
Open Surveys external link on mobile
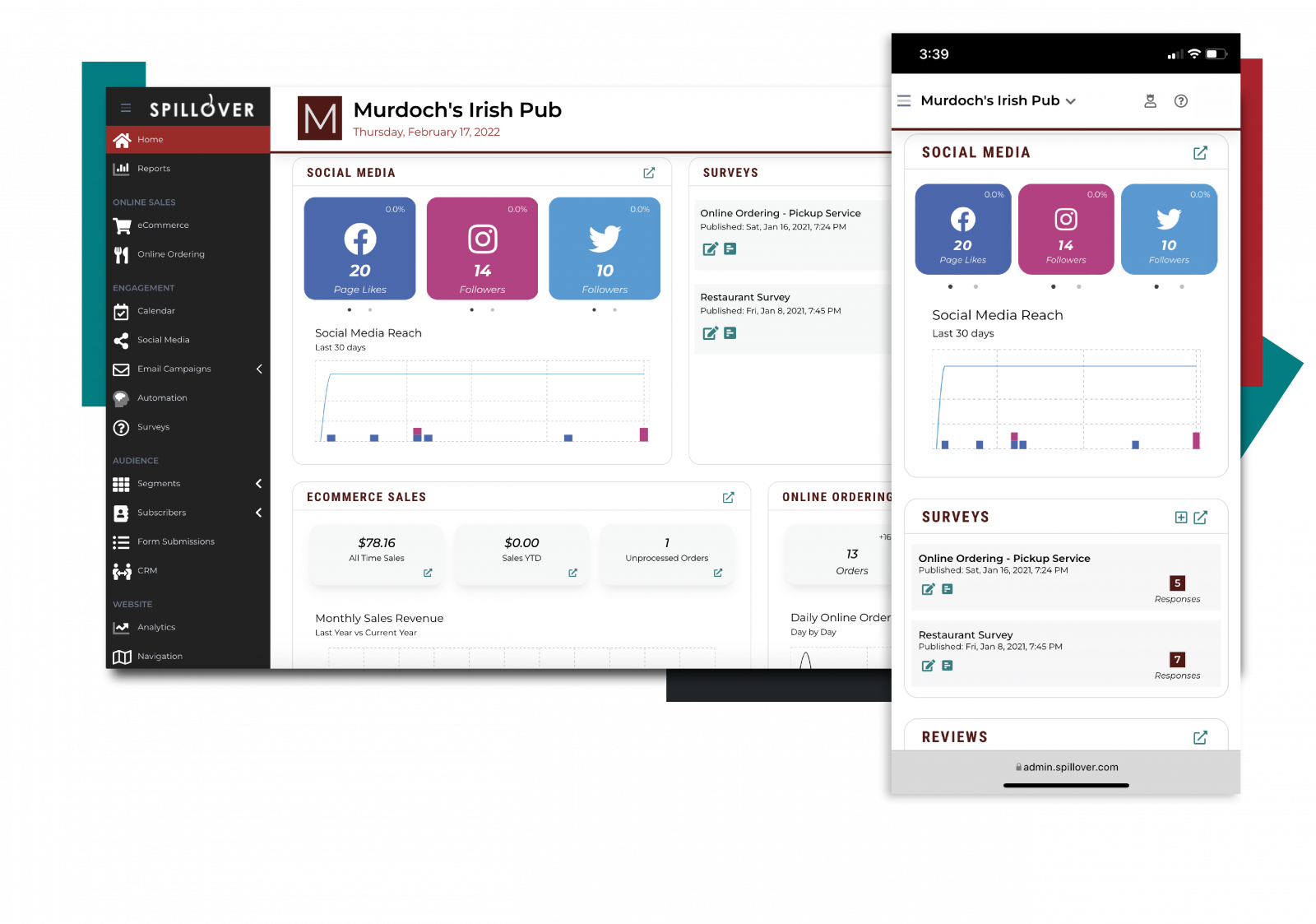tap(1200, 518)
